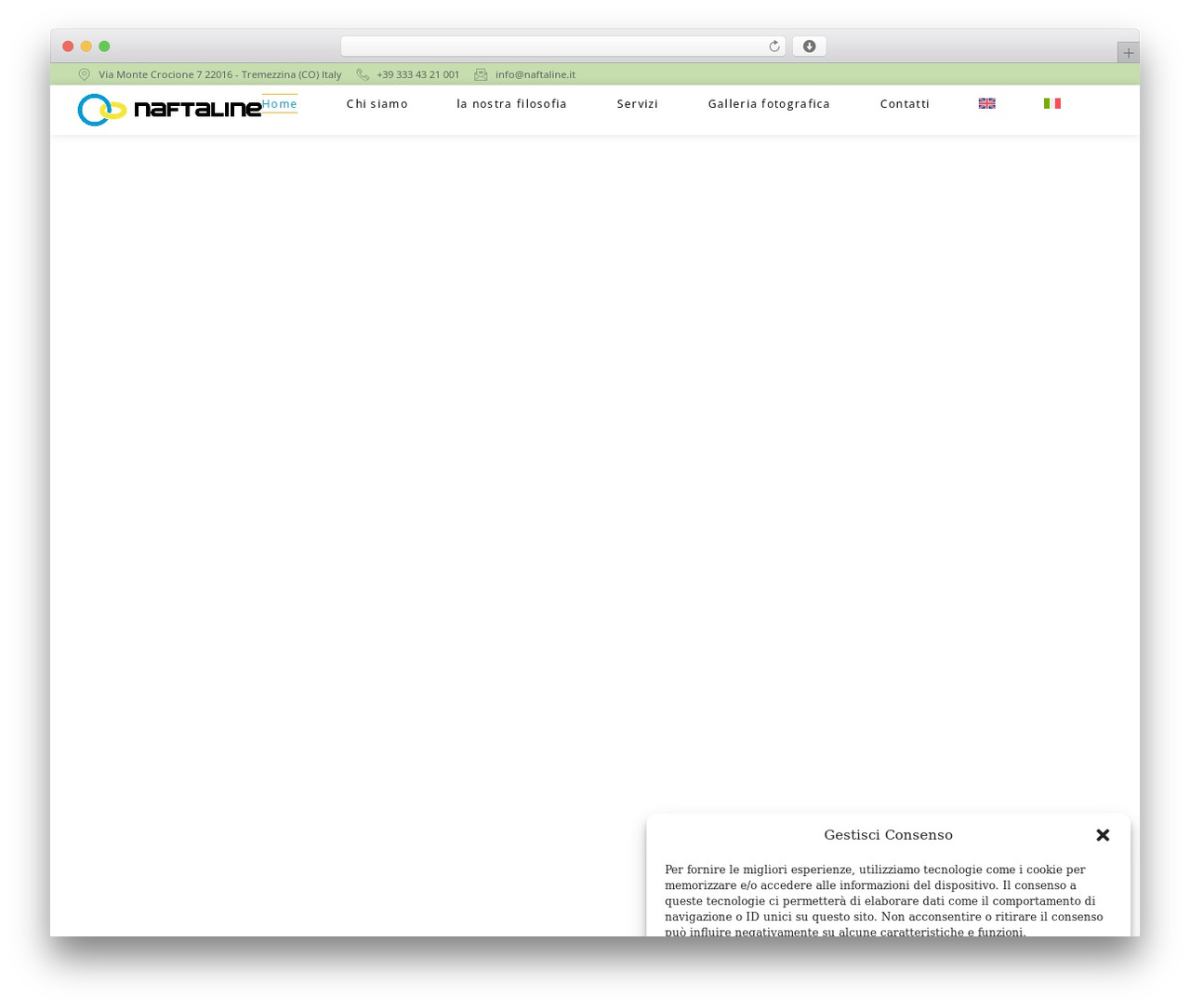Image resolution: width=1190 pixels, height=1008 pixels.
Task: Click the browser address bar
Action: (x=563, y=46)
